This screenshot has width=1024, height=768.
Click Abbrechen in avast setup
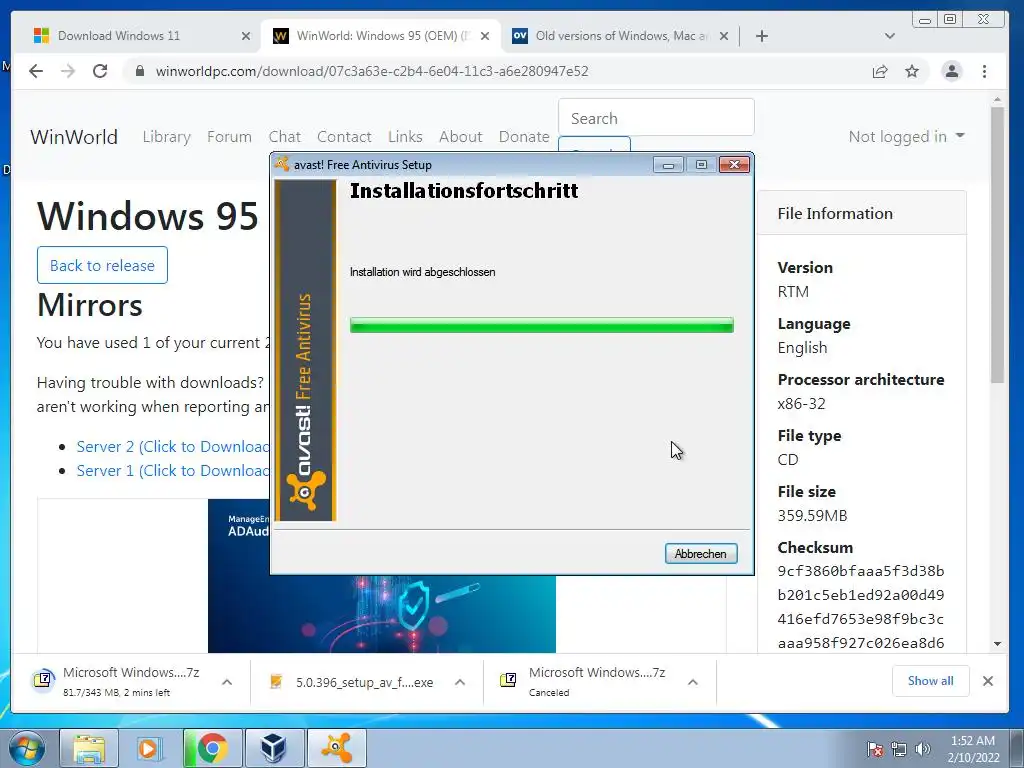[x=701, y=554]
